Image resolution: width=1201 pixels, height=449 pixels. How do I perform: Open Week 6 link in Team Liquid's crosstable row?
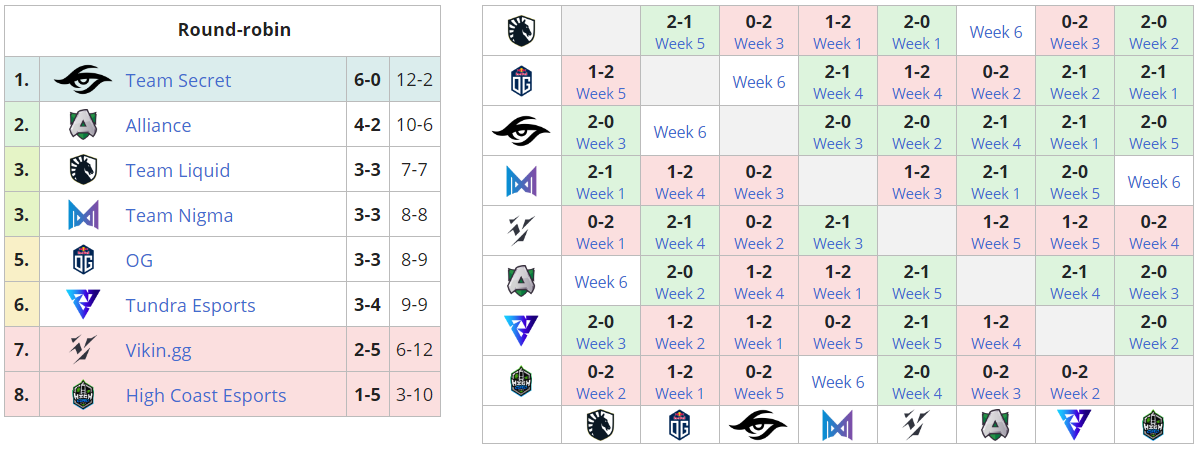[996, 32]
